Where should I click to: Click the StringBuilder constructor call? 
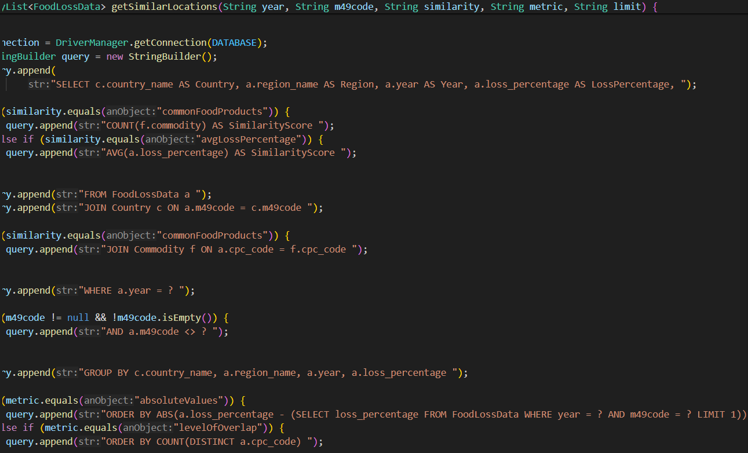point(170,56)
